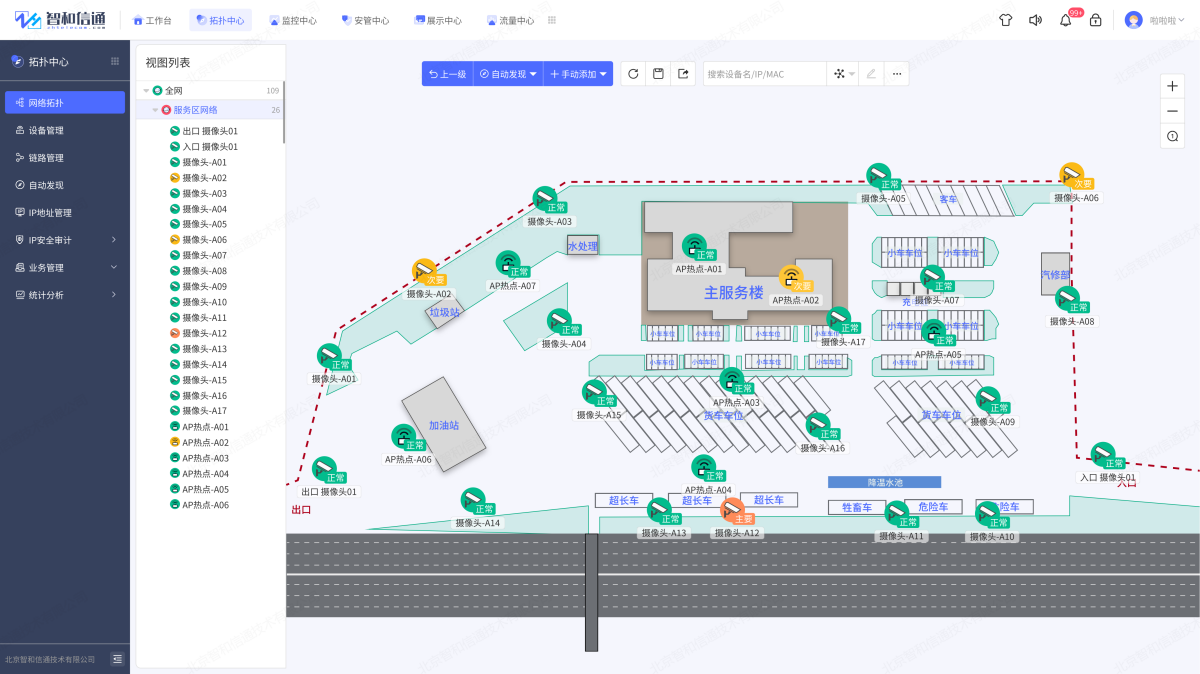
Task: Click the refresh topology icon
Action: [x=632, y=74]
